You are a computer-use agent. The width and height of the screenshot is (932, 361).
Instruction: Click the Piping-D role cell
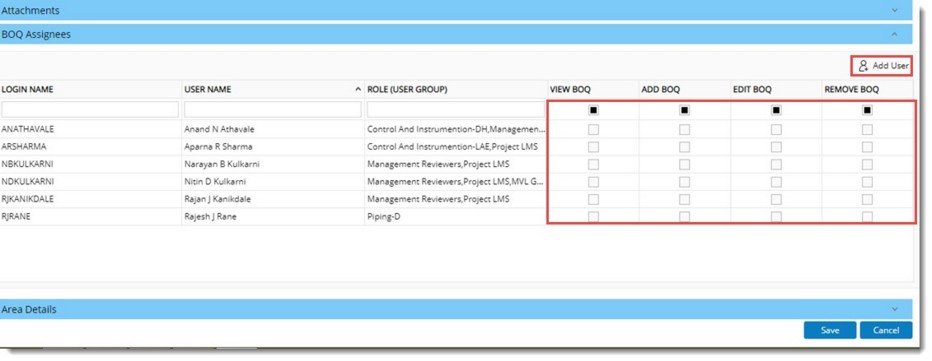[456, 216]
